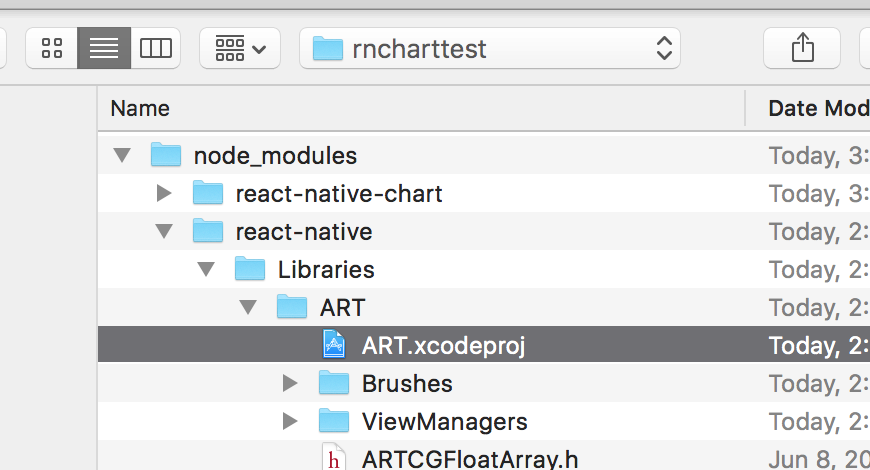The height and width of the screenshot is (470, 870).
Task: Collapse the Libraries folder
Action: tap(206, 270)
